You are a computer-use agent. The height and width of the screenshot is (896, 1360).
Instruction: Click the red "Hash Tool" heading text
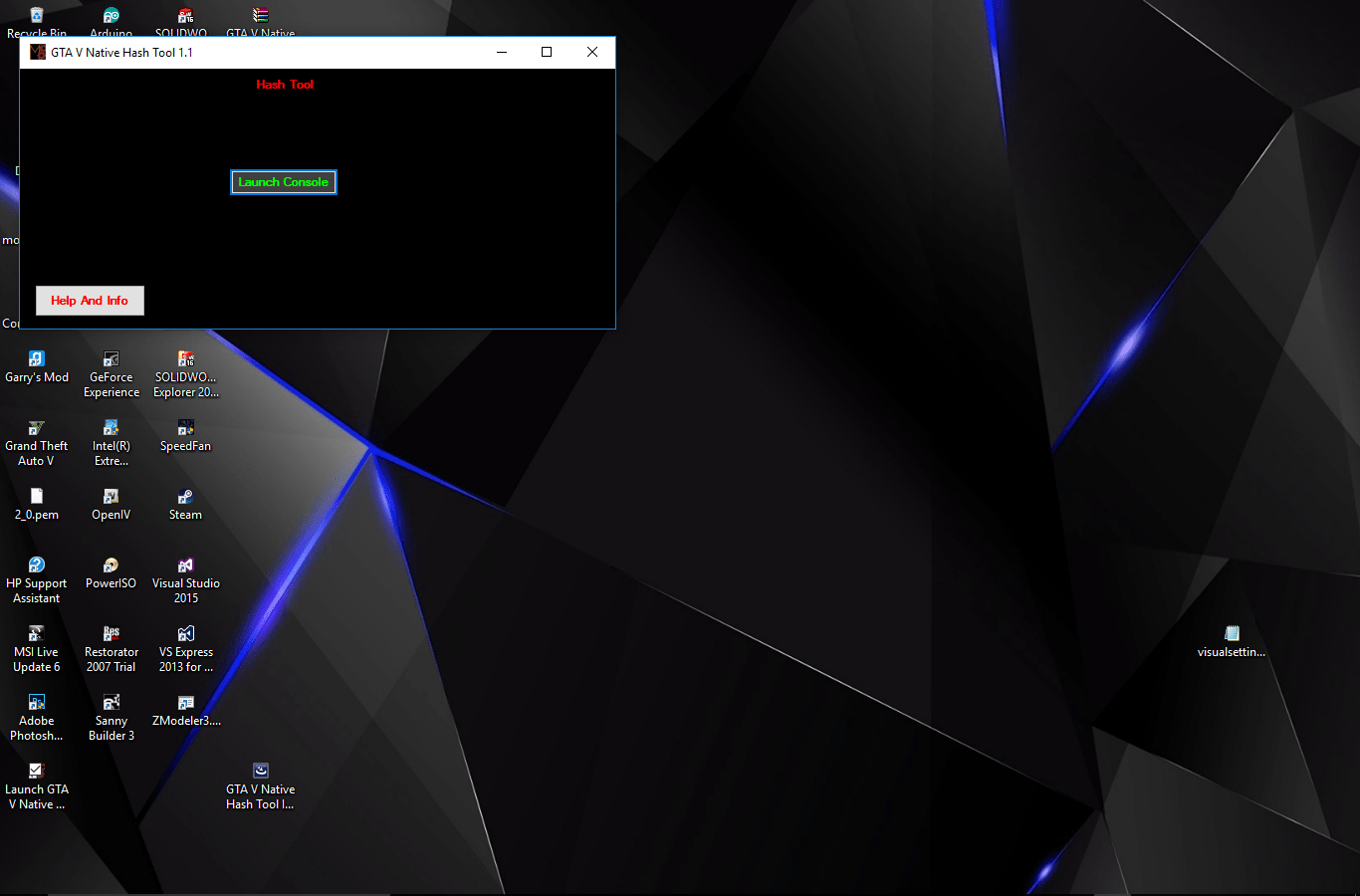285,85
